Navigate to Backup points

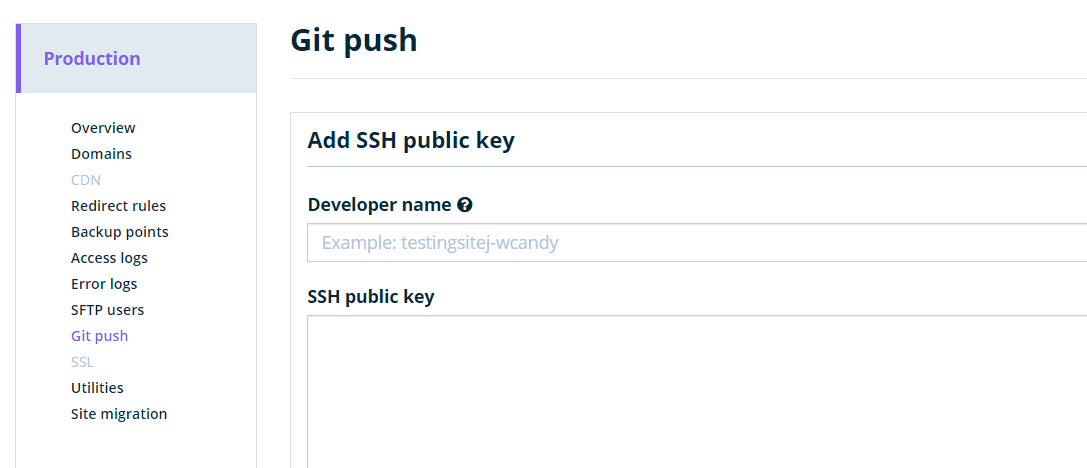[119, 232]
